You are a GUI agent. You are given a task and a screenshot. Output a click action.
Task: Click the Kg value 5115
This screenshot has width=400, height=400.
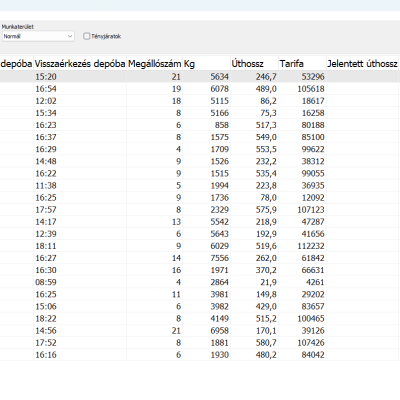tap(220, 101)
